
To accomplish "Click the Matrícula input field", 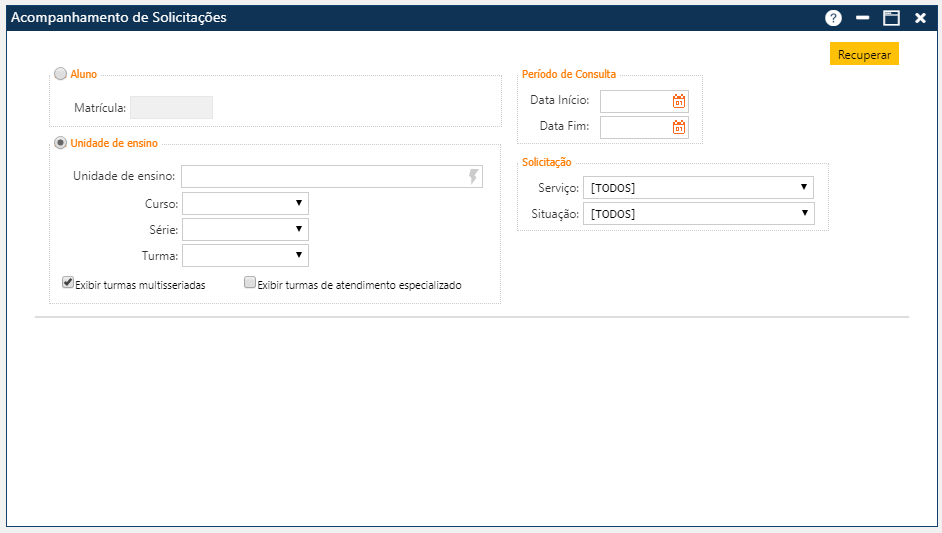I will pyautogui.click(x=172, y=107).
